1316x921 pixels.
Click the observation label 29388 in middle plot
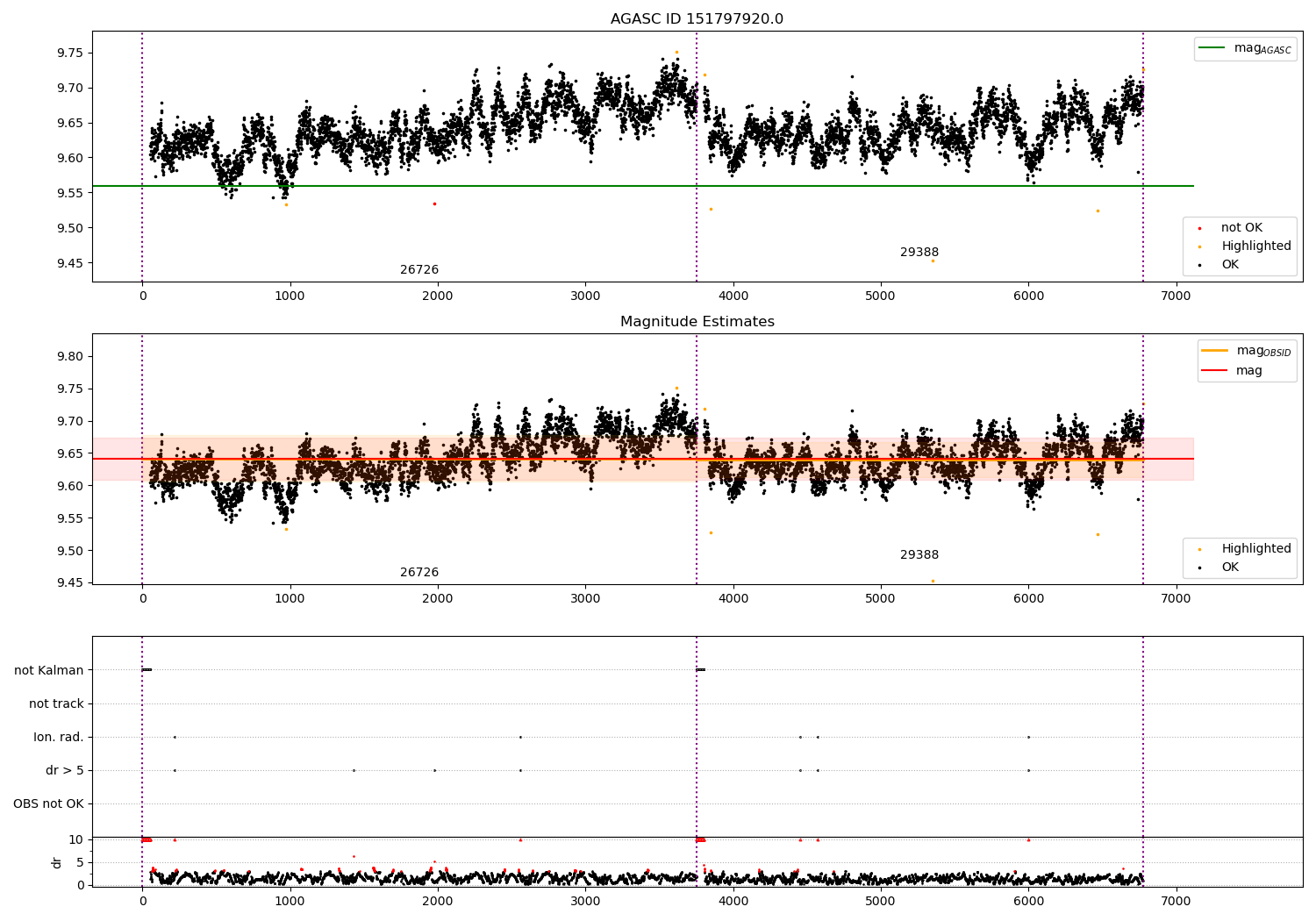click(x=919, y=555)
